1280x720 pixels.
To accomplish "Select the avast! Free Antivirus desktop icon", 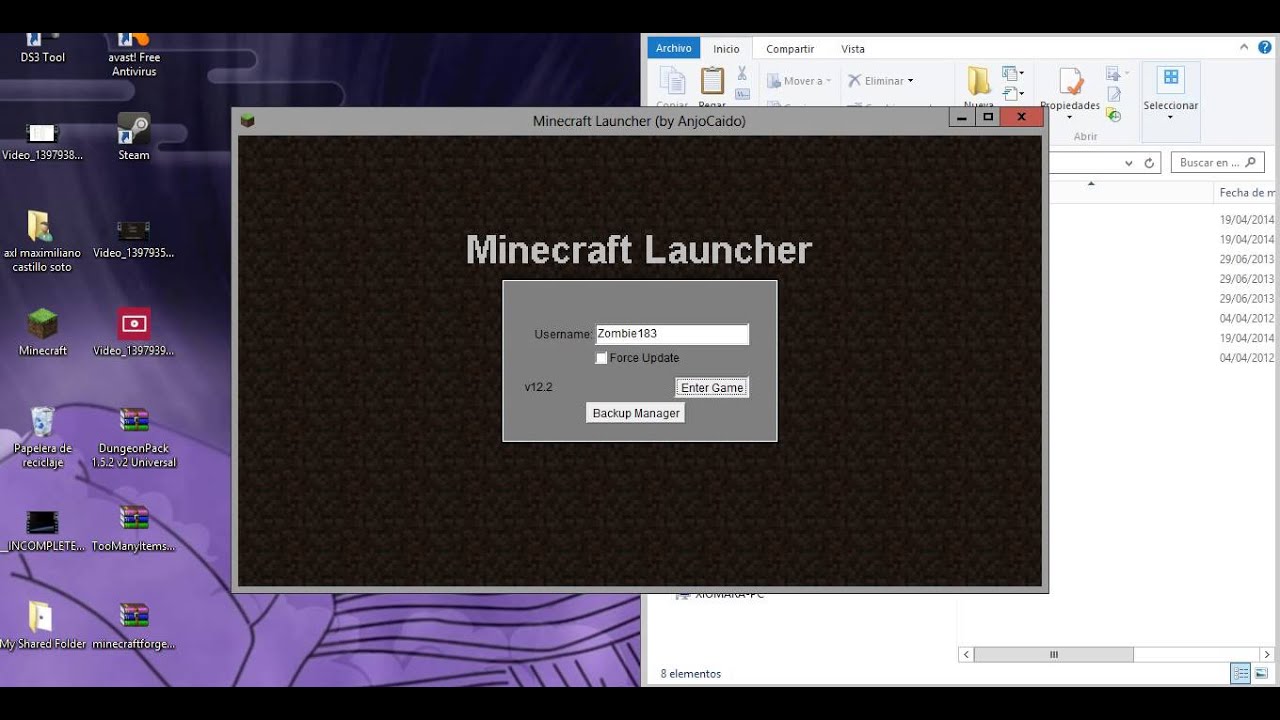I will [x=134, y=56].
